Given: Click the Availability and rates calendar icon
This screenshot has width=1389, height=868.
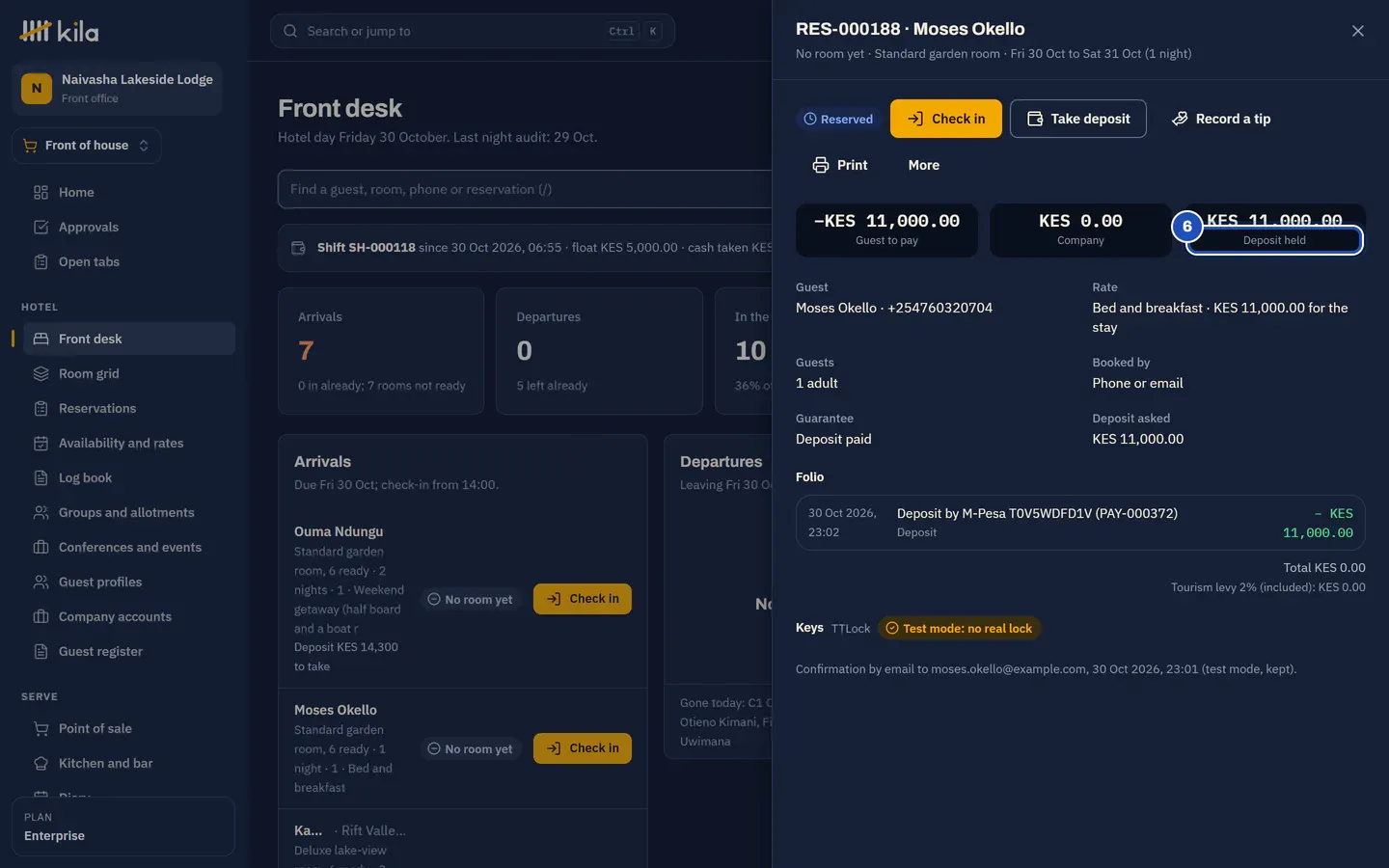Looking at the screenshot, I should tap(41, 443).
